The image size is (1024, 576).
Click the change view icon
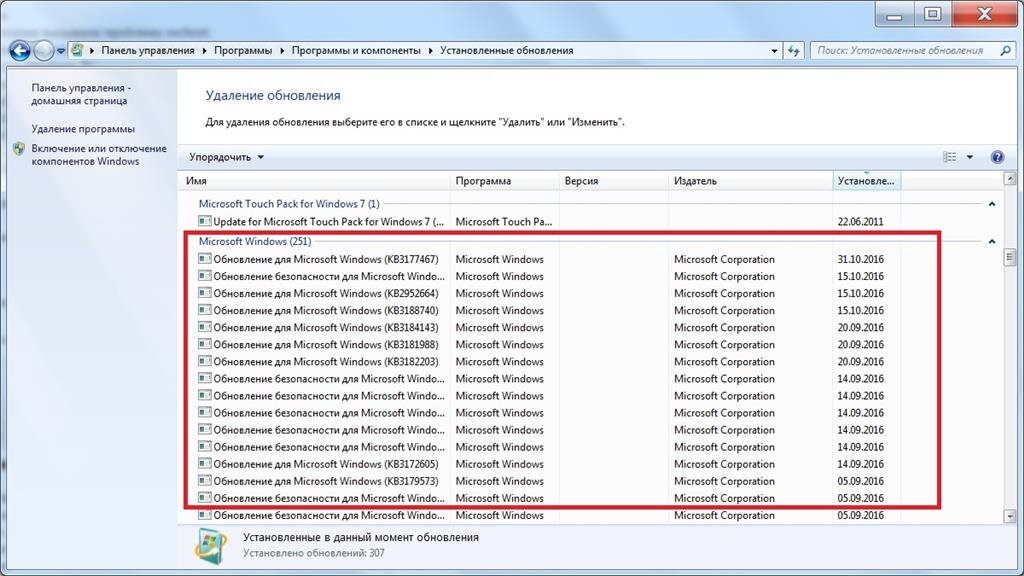coord(950,157)
